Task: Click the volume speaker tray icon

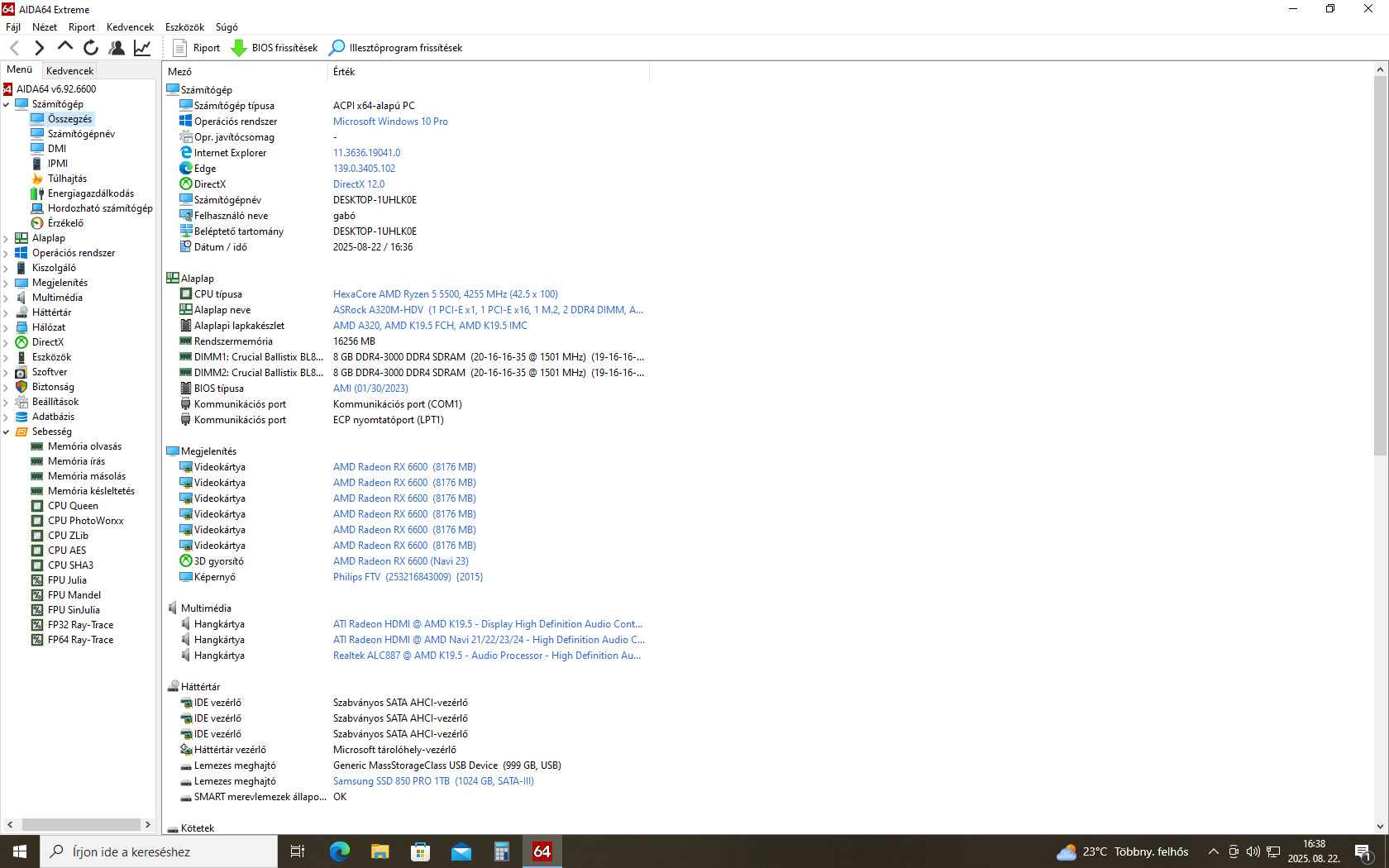Action: [1253, 851]
